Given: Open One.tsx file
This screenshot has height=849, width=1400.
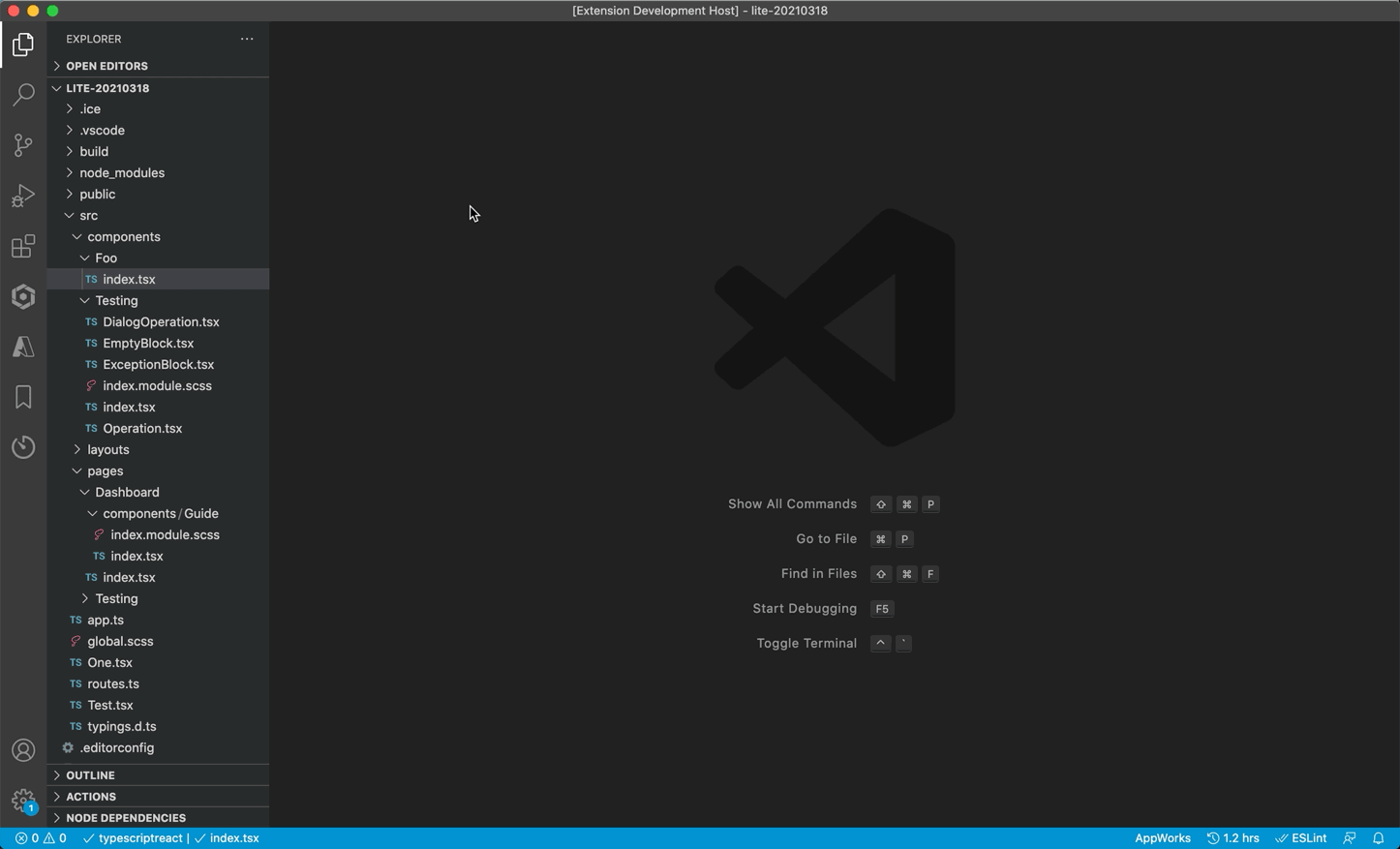Looking at the screenshot, I should (x=158, y=663).
